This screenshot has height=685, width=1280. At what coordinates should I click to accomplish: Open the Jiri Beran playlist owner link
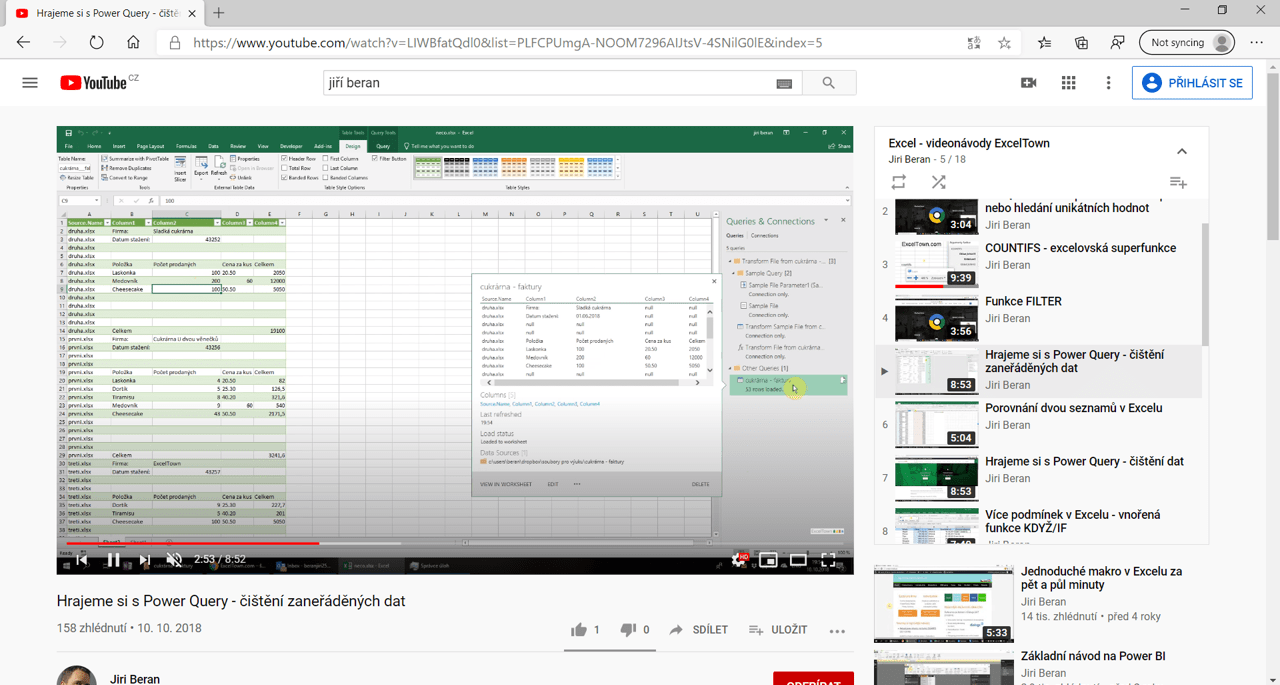coord(910,159)
